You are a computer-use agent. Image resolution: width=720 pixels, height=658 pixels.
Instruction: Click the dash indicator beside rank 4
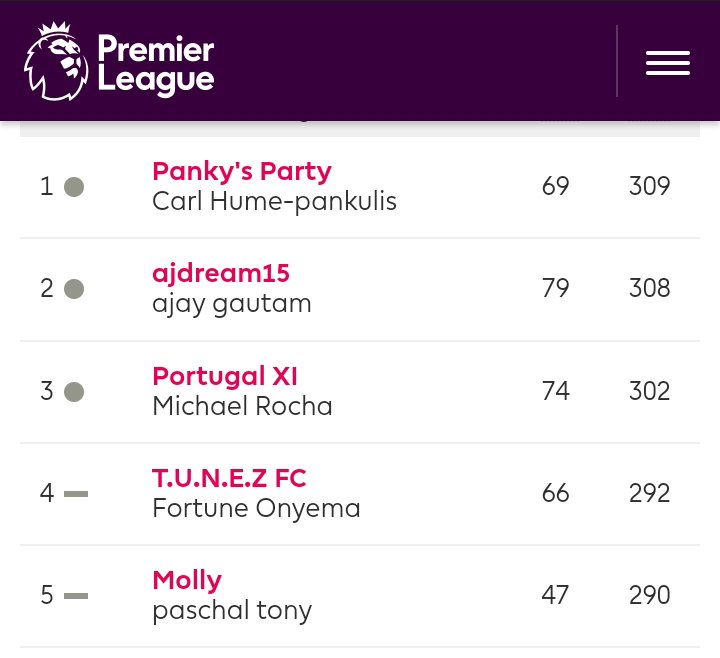coord(76,494)
